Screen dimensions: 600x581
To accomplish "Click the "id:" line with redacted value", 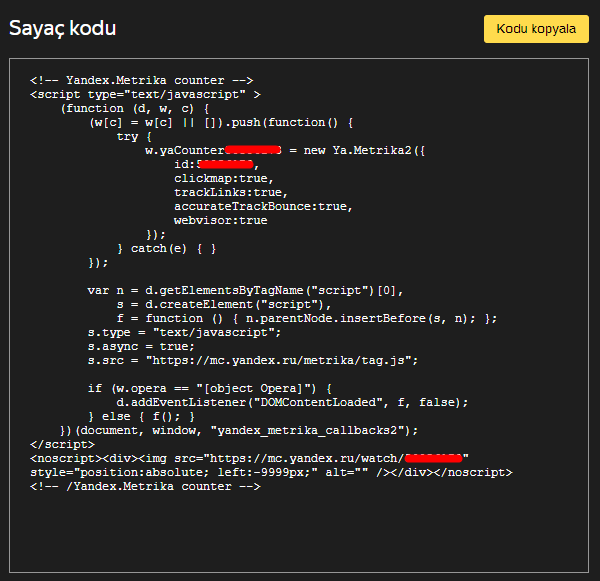I will point(217,165).
